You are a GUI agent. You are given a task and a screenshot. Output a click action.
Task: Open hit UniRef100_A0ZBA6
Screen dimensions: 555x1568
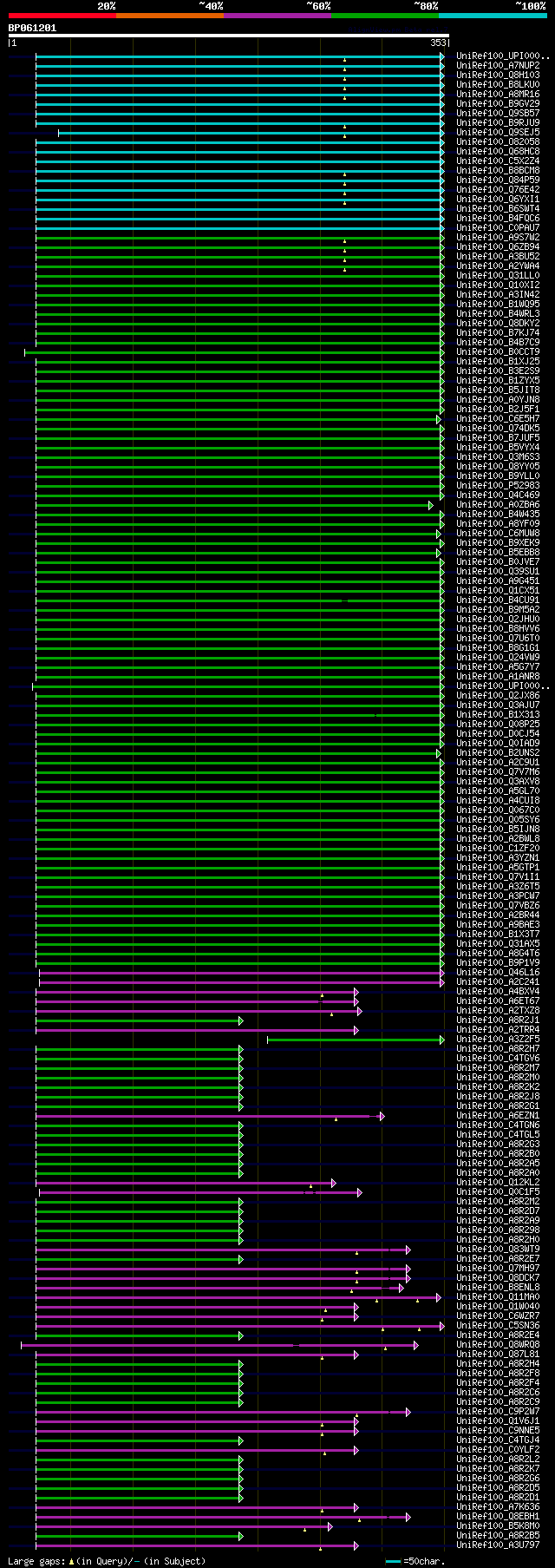[x=498, y=504]
